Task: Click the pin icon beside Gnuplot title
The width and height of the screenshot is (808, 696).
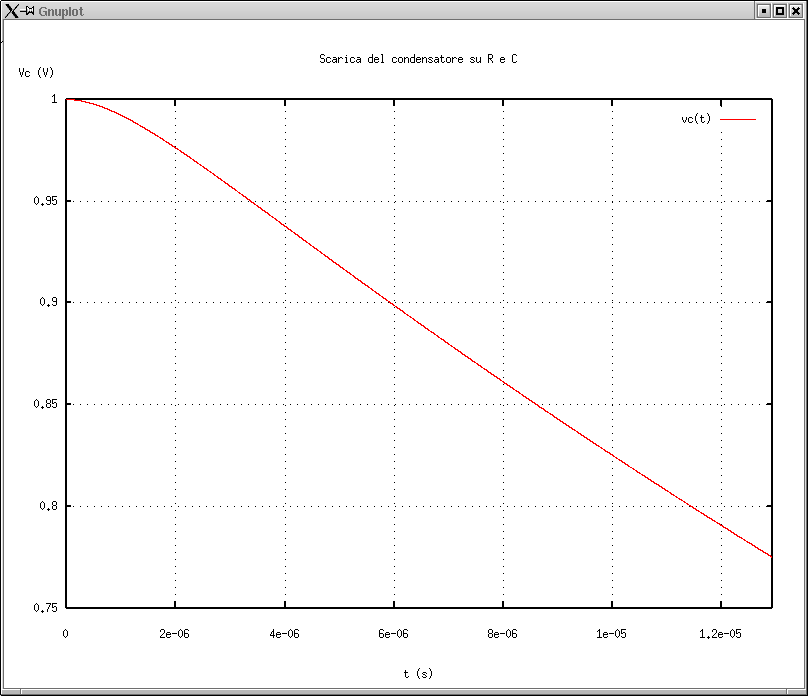Action: 29,10
